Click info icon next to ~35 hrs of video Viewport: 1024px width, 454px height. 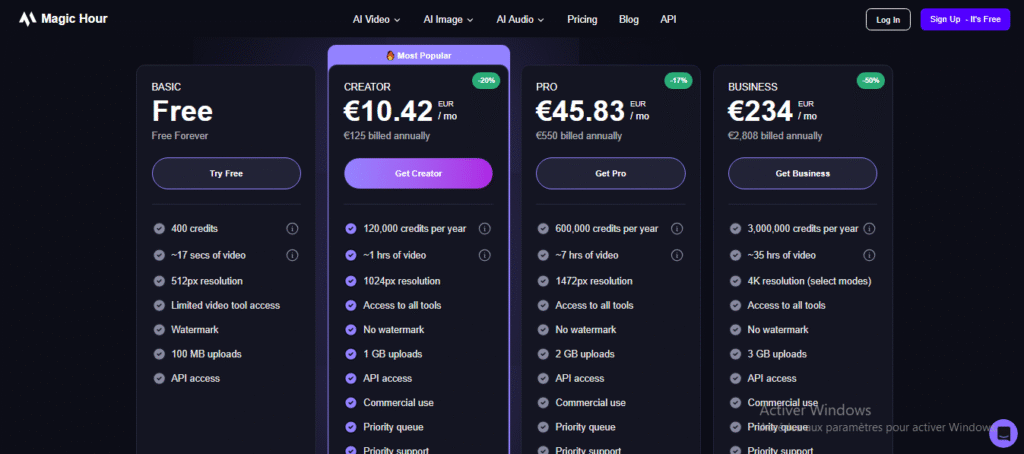coord(869,255)
